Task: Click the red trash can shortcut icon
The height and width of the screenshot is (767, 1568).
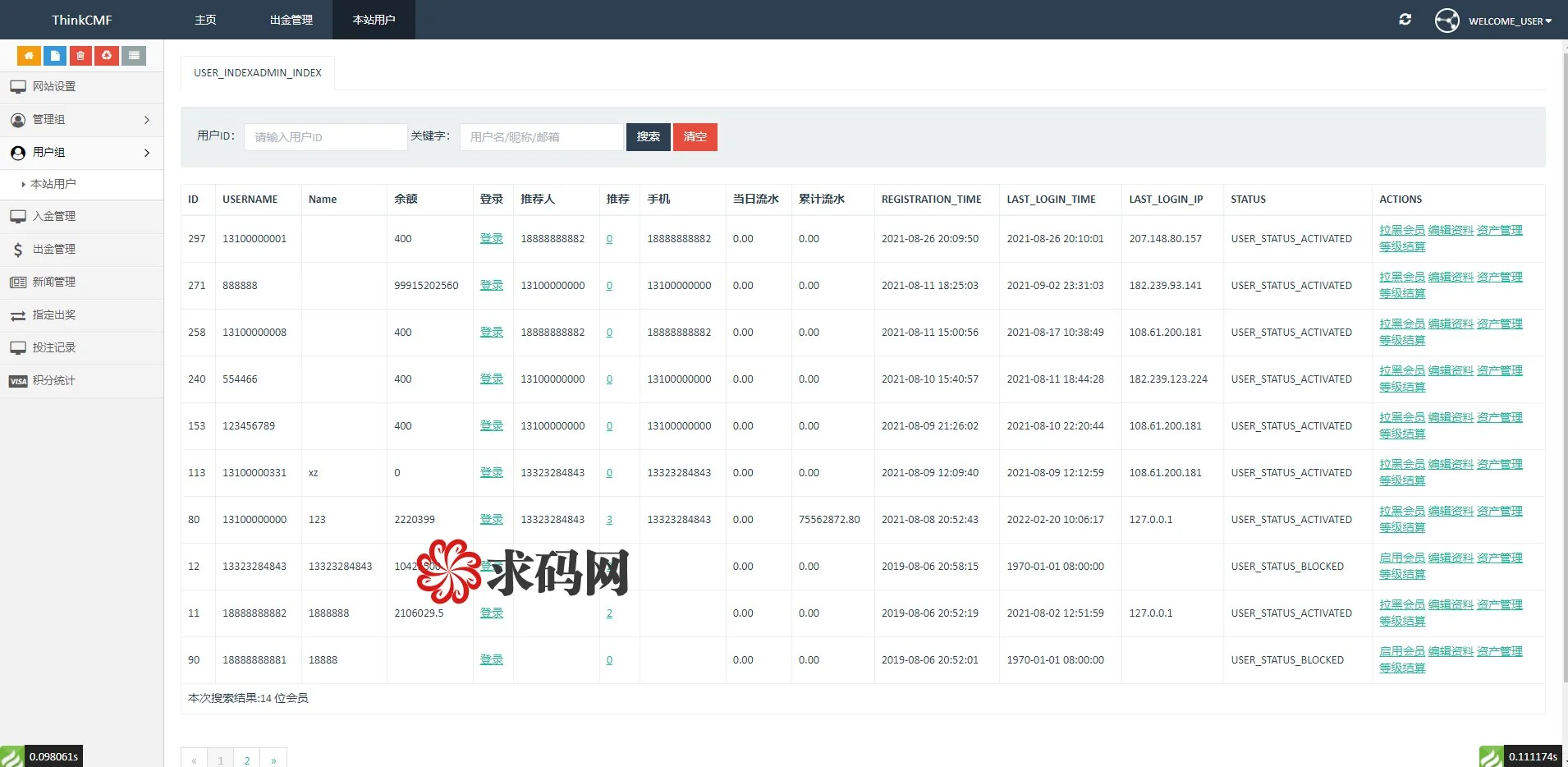Action: [x=80, y=56]
